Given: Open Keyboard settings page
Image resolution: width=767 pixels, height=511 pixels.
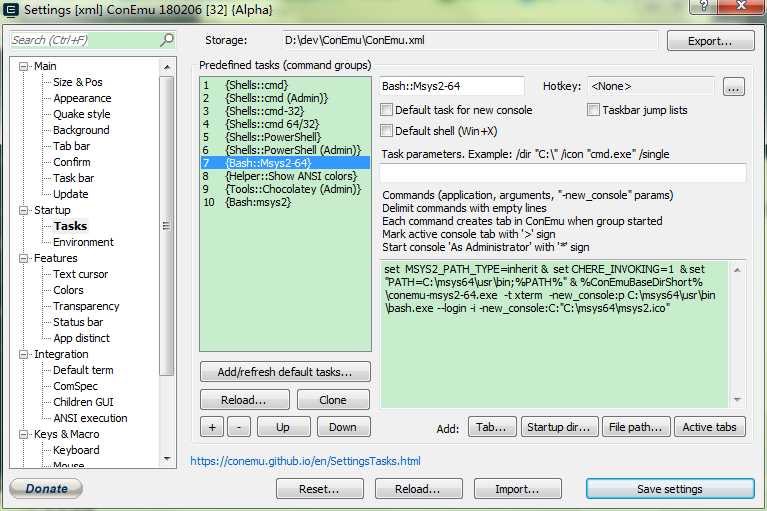Looking at the screenshot, I should (76, 450).
